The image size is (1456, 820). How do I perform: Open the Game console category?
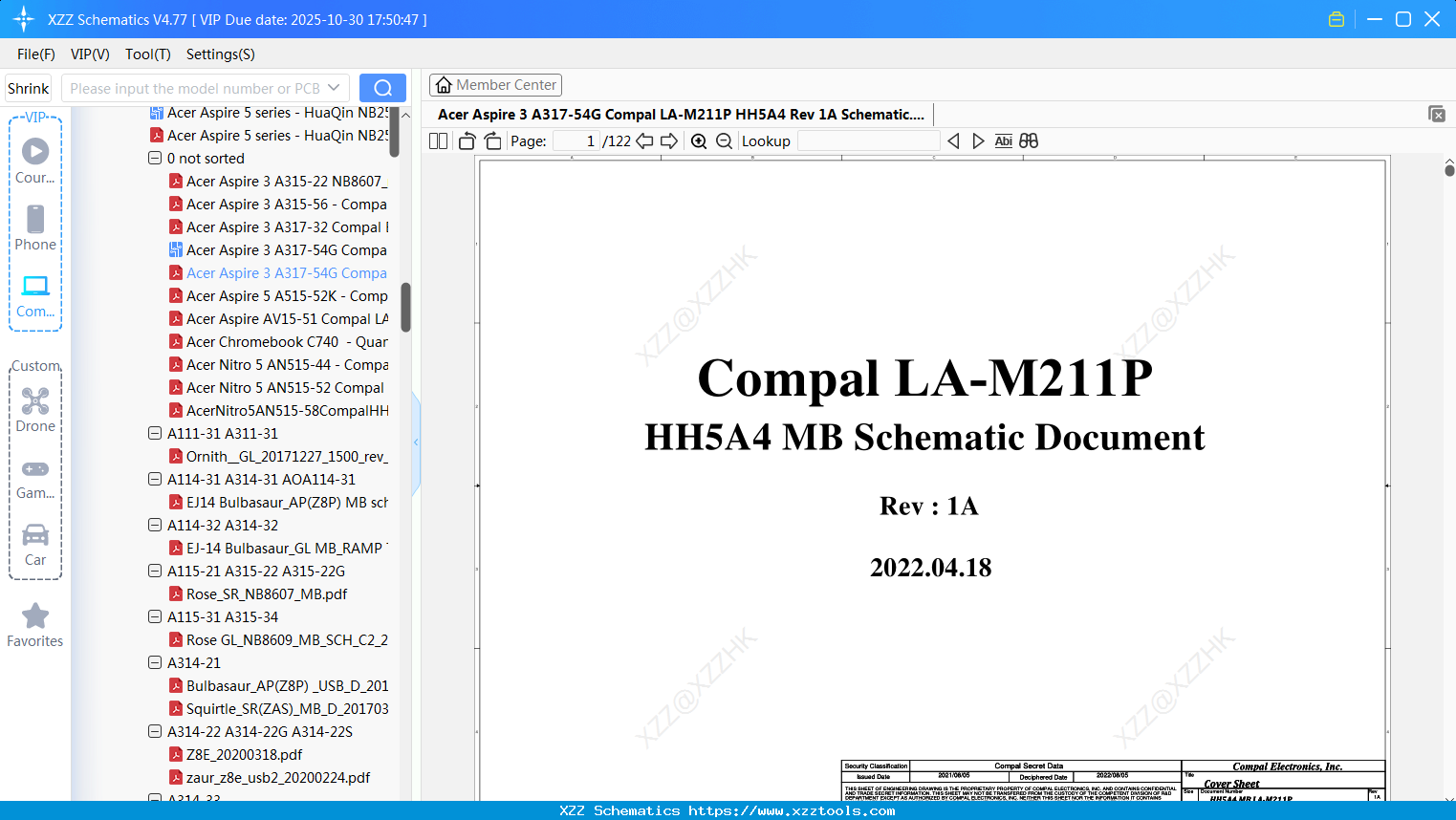click(35, 478)
